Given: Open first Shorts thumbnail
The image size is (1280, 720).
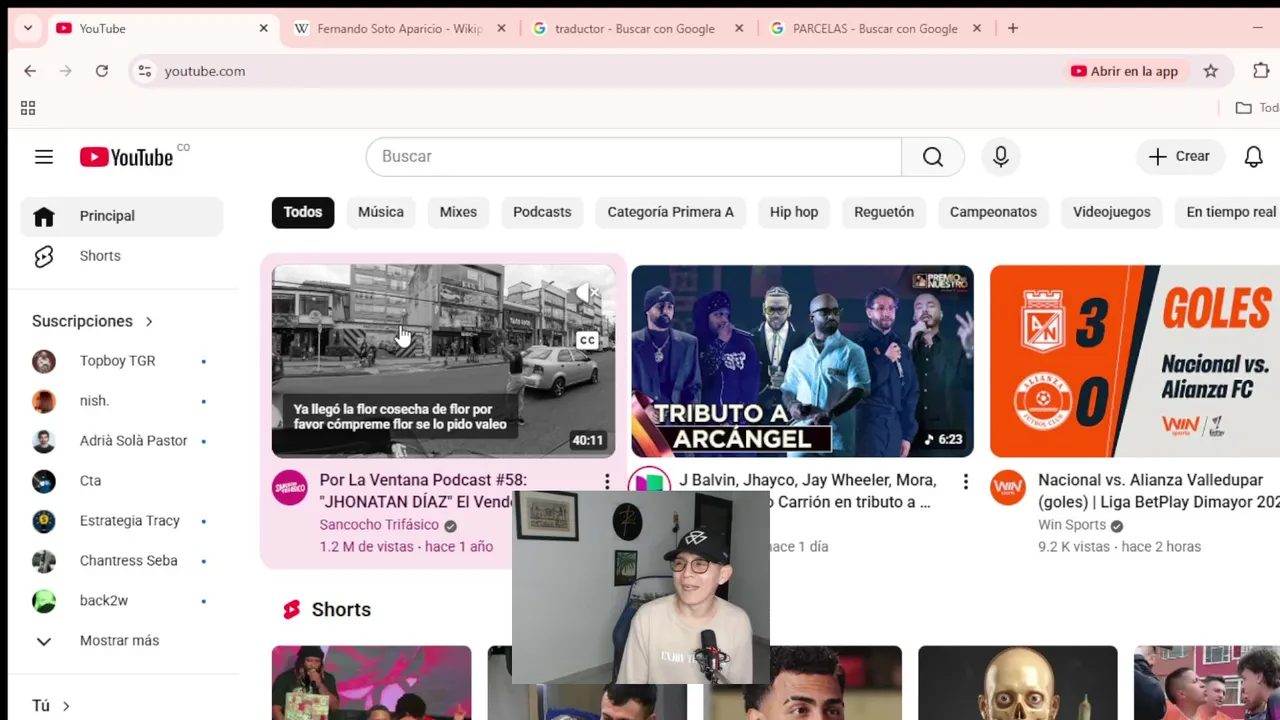Looking at the screenshot, I should (371, 683).
